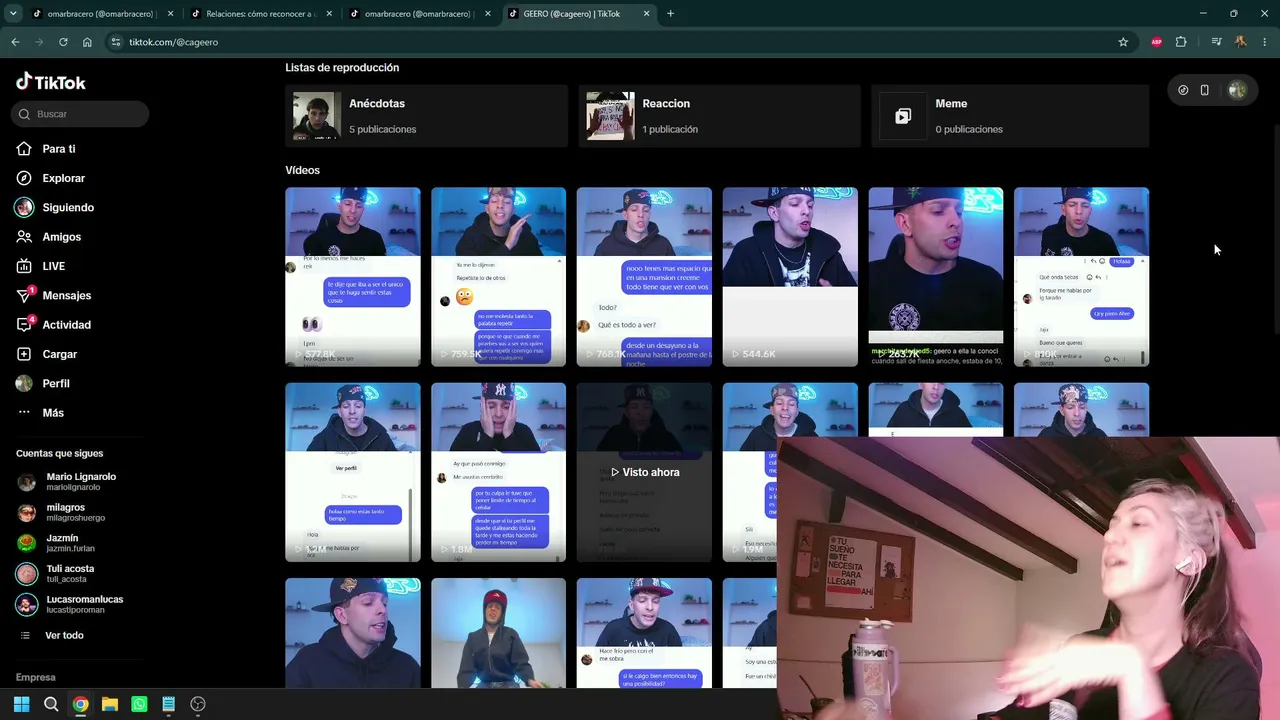1280x720 pixels.
Task: Open WhatsApp from the taskbar
Action: pyautogui.click(x=139, y=704)
